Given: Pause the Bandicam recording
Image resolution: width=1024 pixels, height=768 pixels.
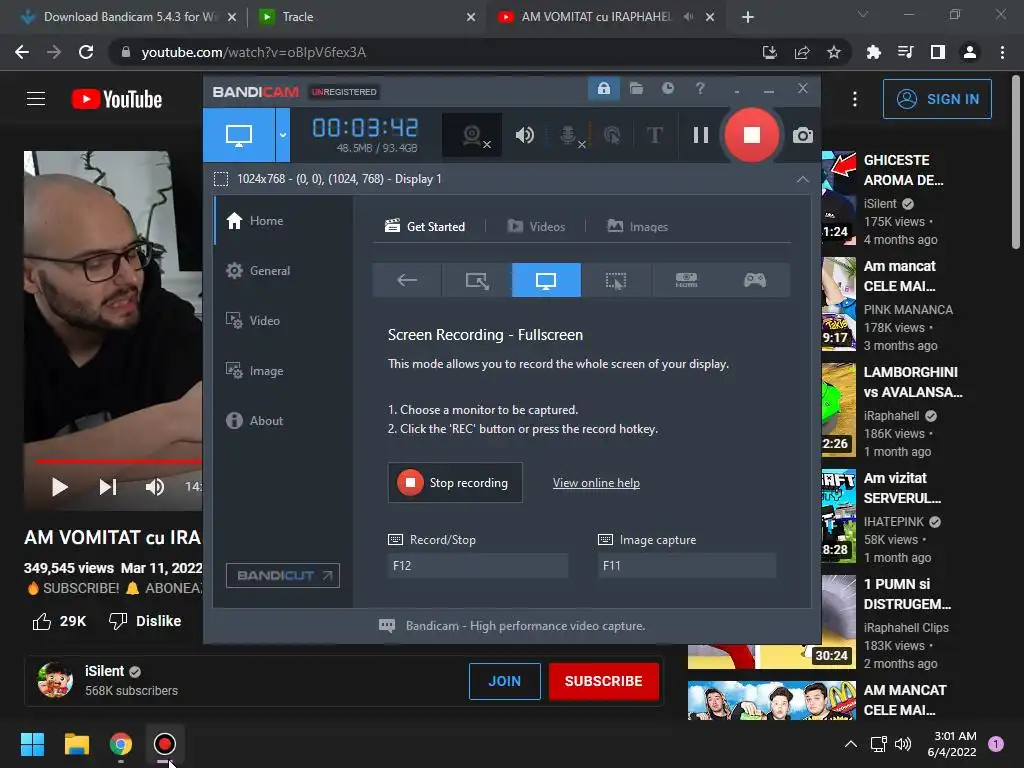Looking at the screenshot, I should coord(701,135).
